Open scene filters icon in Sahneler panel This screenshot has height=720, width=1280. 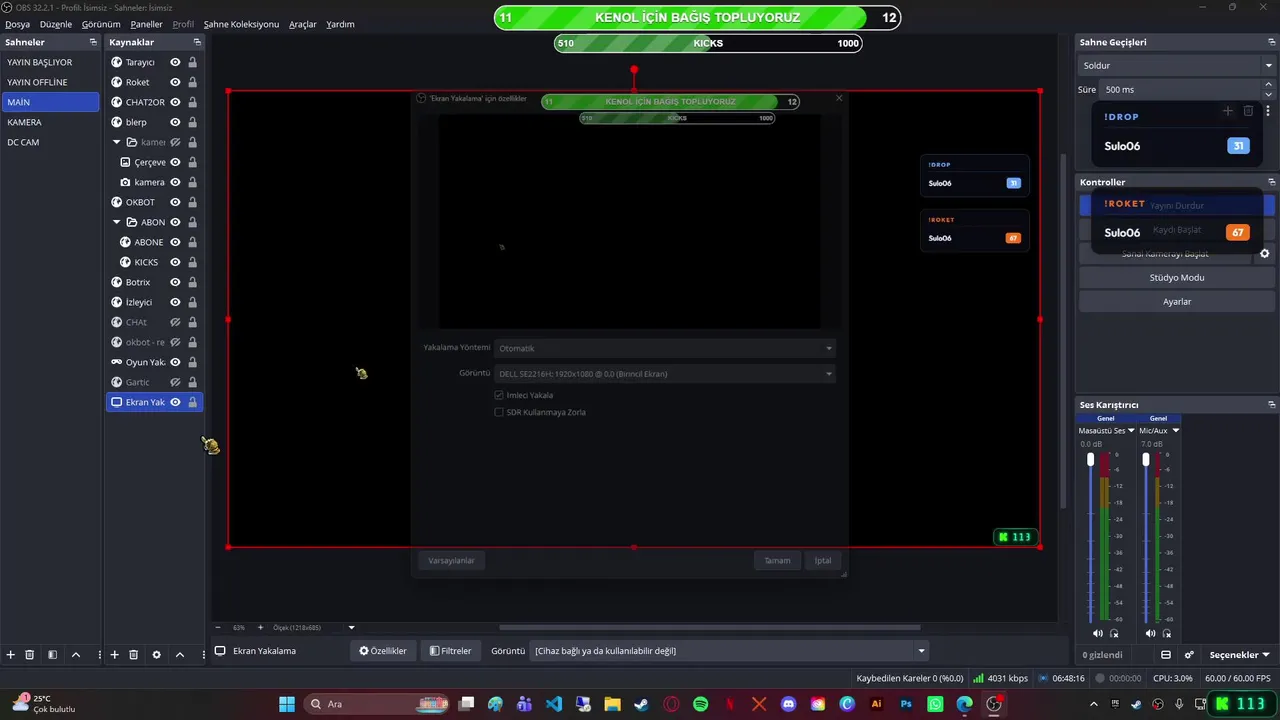(52, 655)
